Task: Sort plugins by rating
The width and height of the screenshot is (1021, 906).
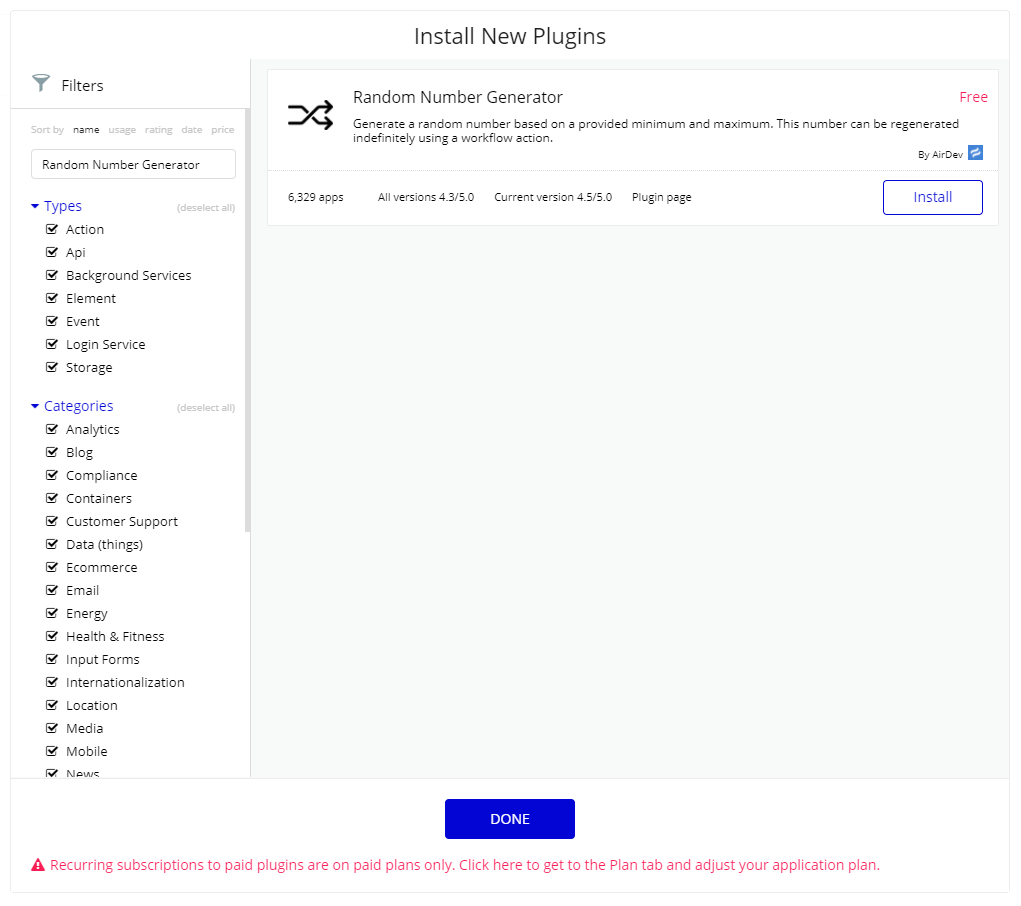Action: pos(159,130)
